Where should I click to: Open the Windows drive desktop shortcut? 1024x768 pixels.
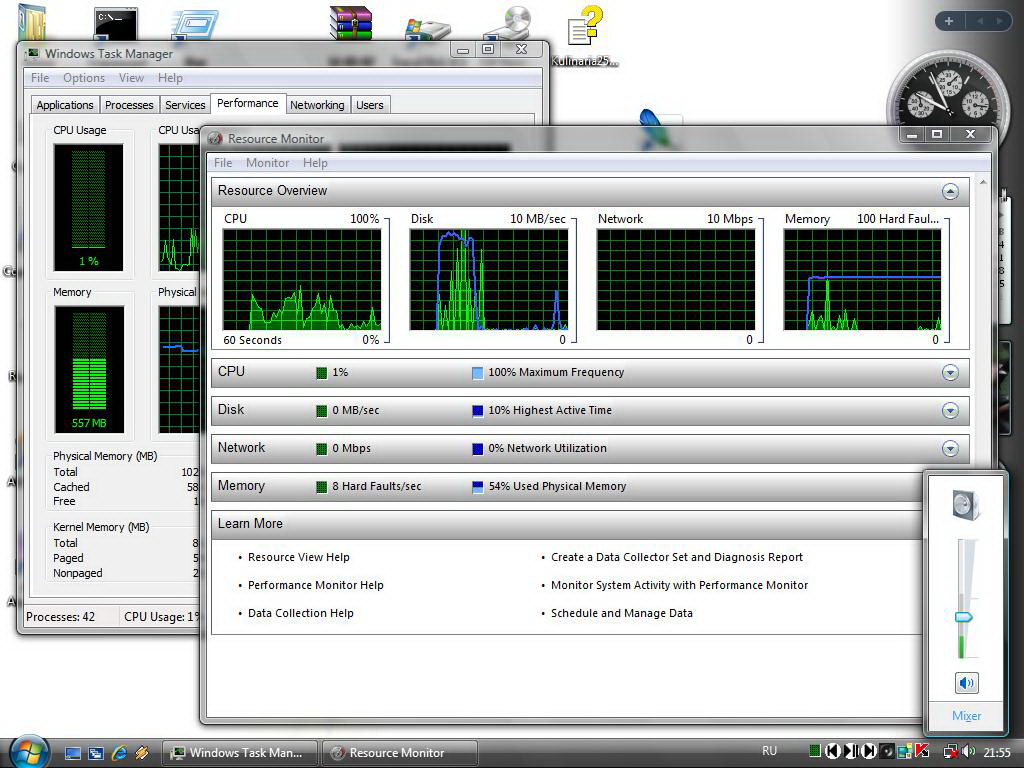click(x=428, y=29)
